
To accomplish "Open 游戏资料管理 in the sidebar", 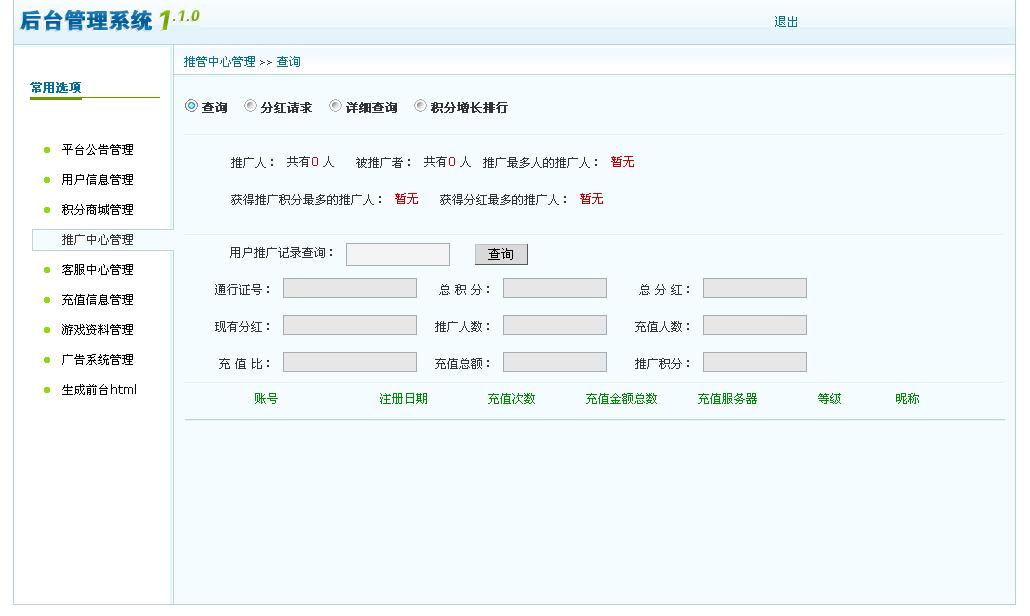I will pos(97,330).
